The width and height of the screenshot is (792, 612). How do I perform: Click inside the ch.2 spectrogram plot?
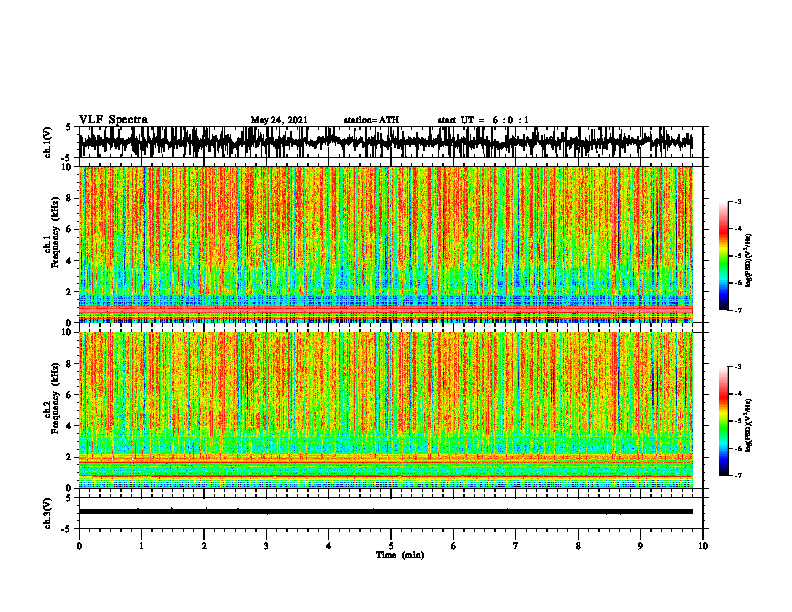click(x=386, y=410)
